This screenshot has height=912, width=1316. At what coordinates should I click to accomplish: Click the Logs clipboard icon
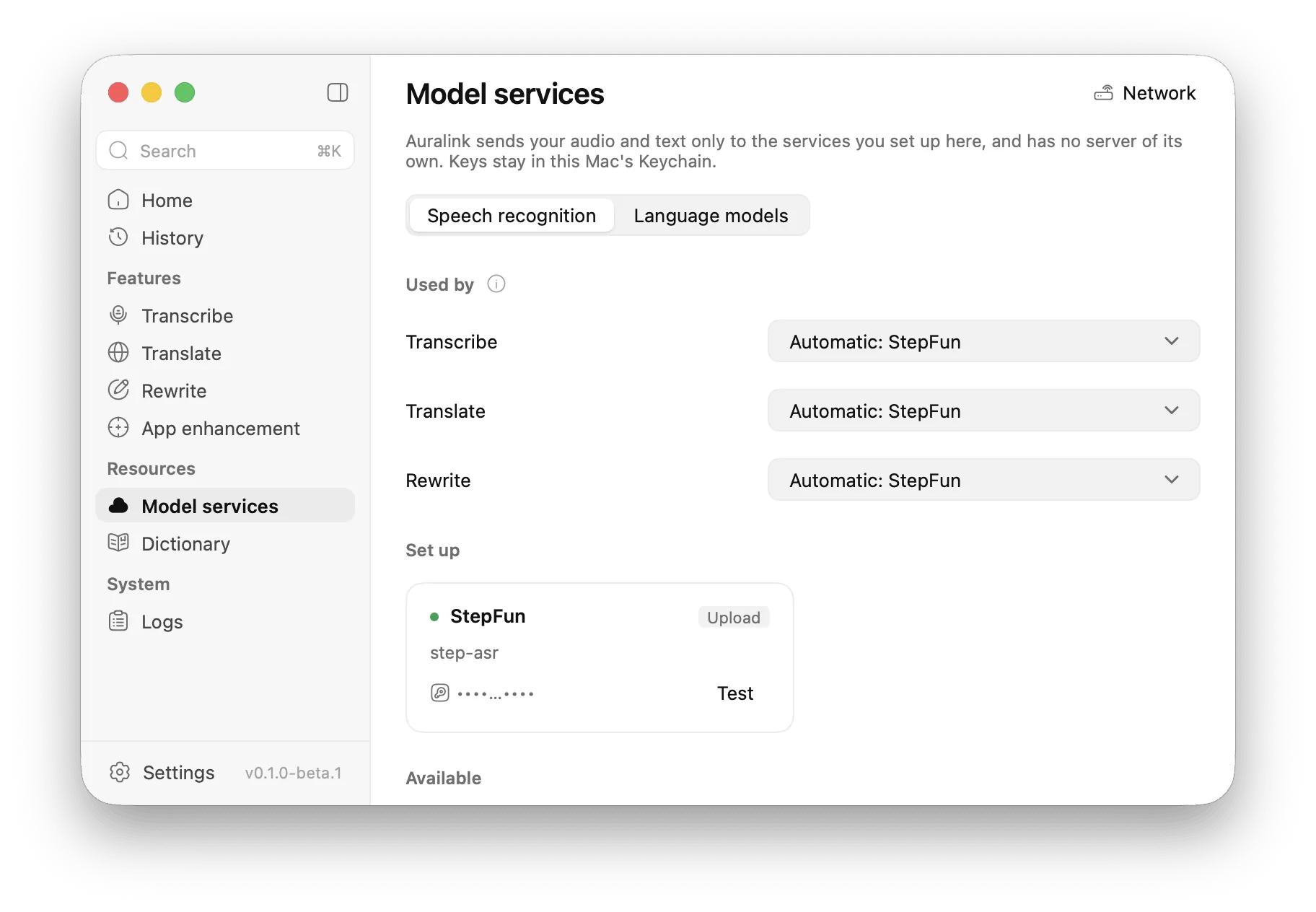tap(118, 621)
